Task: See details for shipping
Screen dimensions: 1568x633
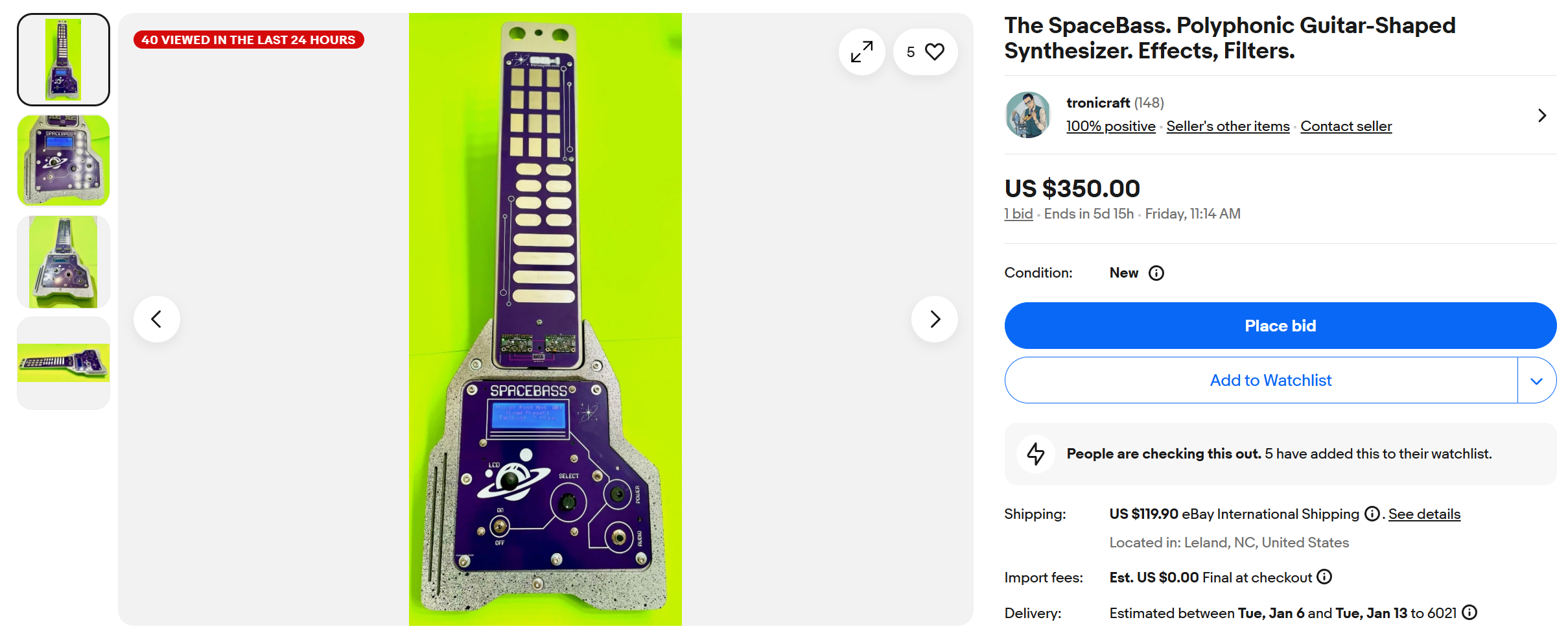Action: (1424, 514)
